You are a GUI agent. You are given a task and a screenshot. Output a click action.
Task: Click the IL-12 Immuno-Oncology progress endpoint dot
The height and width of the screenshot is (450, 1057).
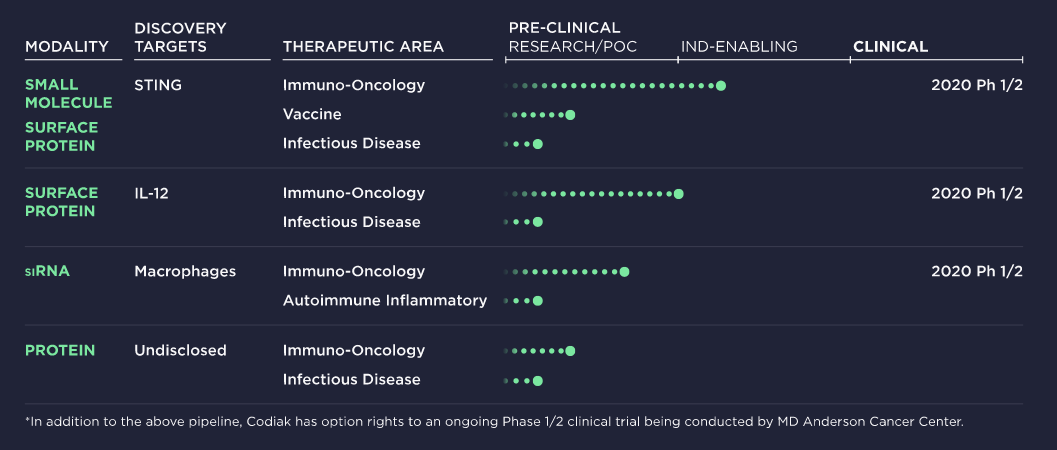point(679,194)
